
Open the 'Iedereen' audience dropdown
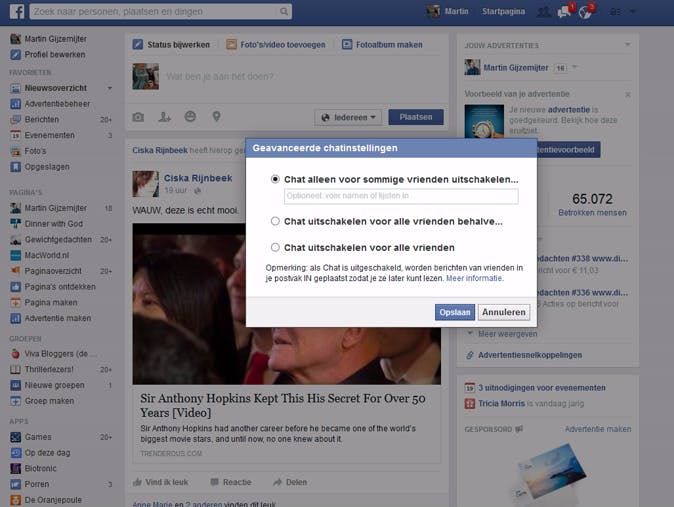tap(348, 117)
